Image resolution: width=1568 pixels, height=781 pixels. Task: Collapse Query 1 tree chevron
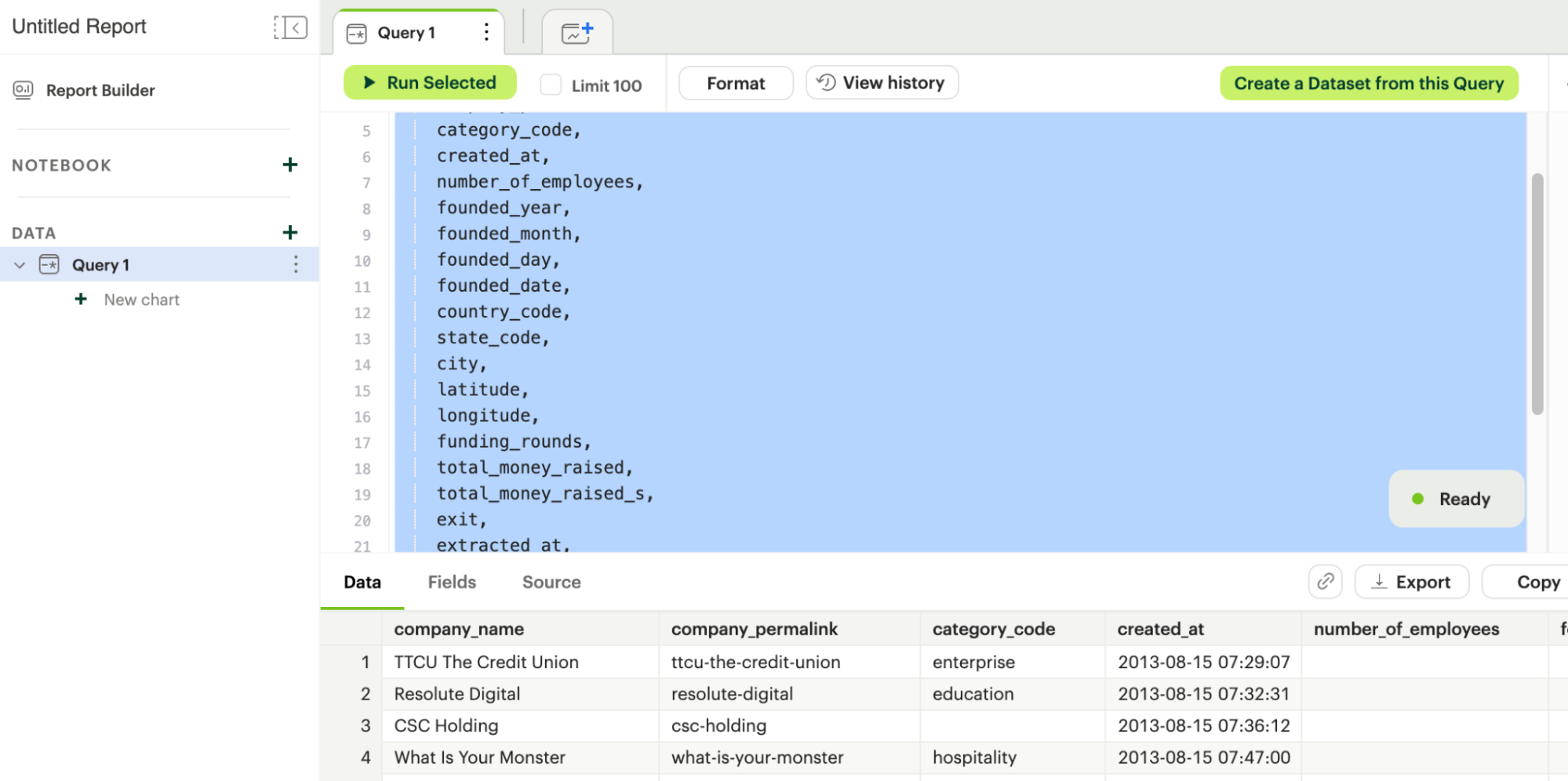(x=20, y=265)
